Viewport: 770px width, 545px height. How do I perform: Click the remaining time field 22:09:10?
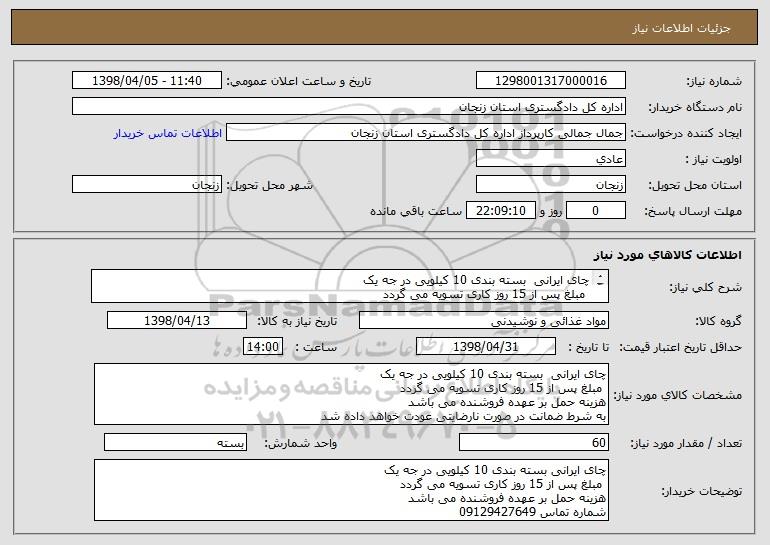tap(500, 211)
